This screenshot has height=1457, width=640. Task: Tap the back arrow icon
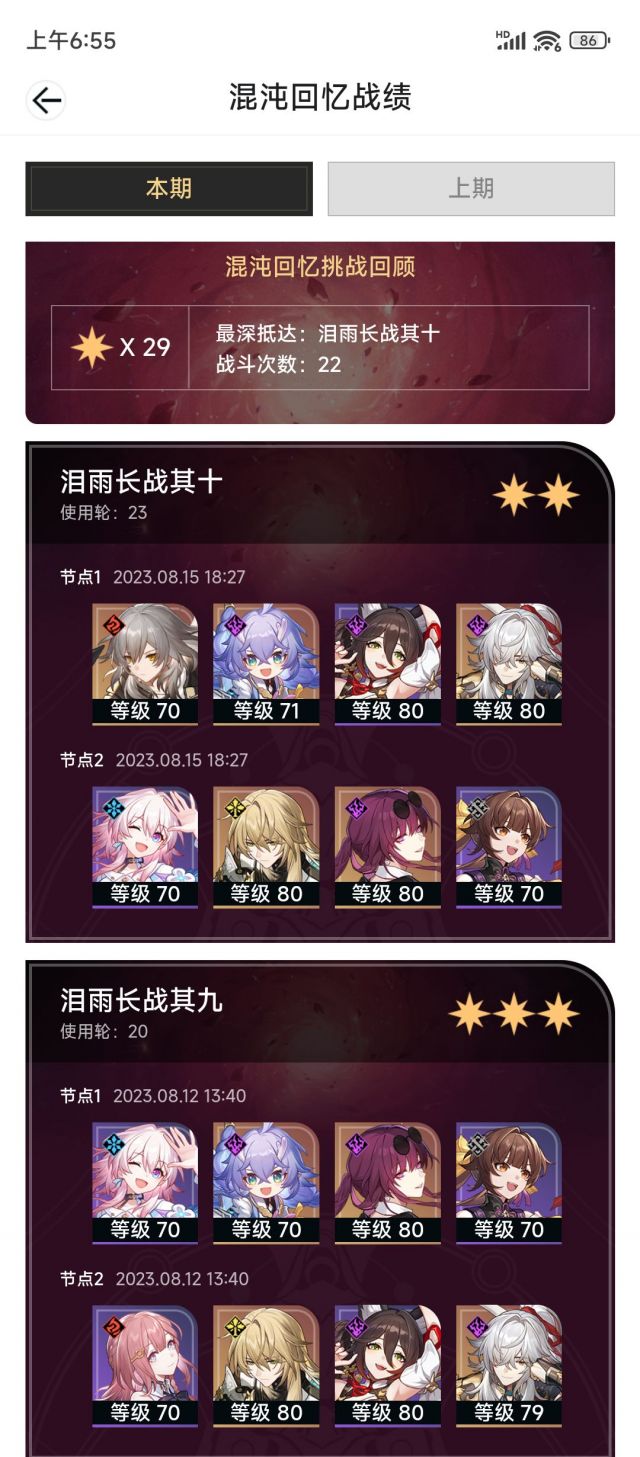(x=46, y=99)
